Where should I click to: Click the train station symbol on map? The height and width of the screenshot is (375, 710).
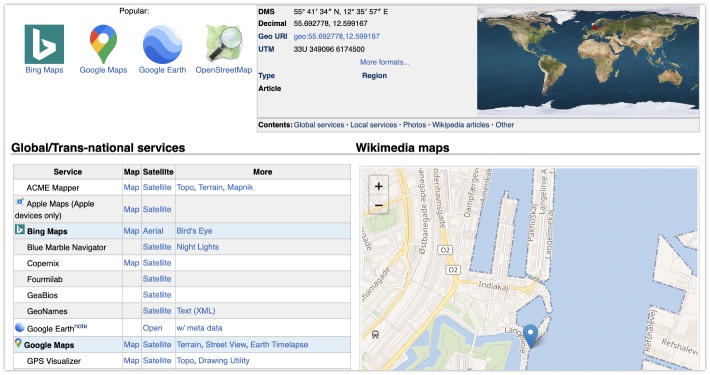point(375,335)
